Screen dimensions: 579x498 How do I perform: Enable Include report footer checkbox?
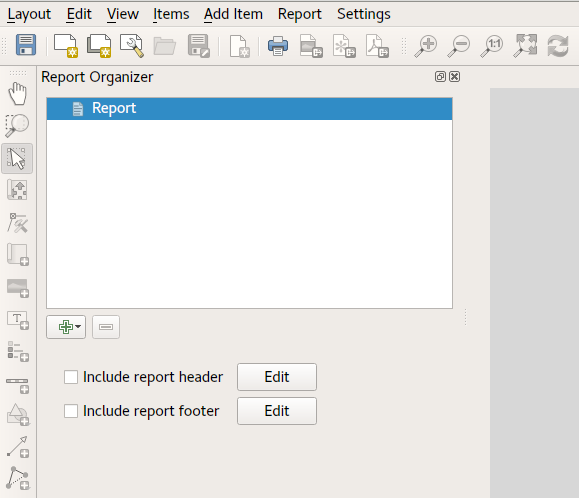click(x=71, y=411)
